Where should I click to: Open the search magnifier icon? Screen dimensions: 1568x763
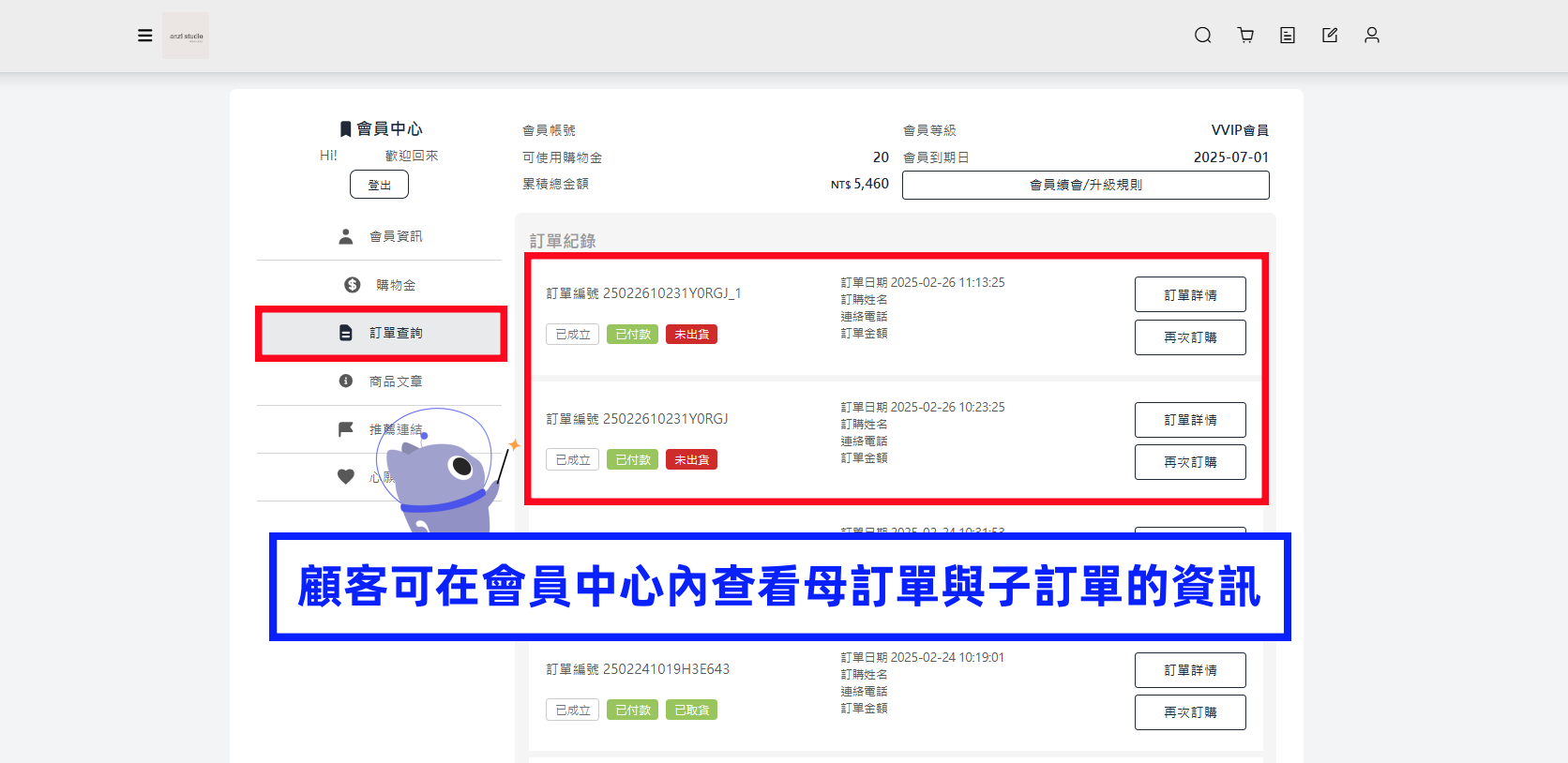coord(1203,36)
